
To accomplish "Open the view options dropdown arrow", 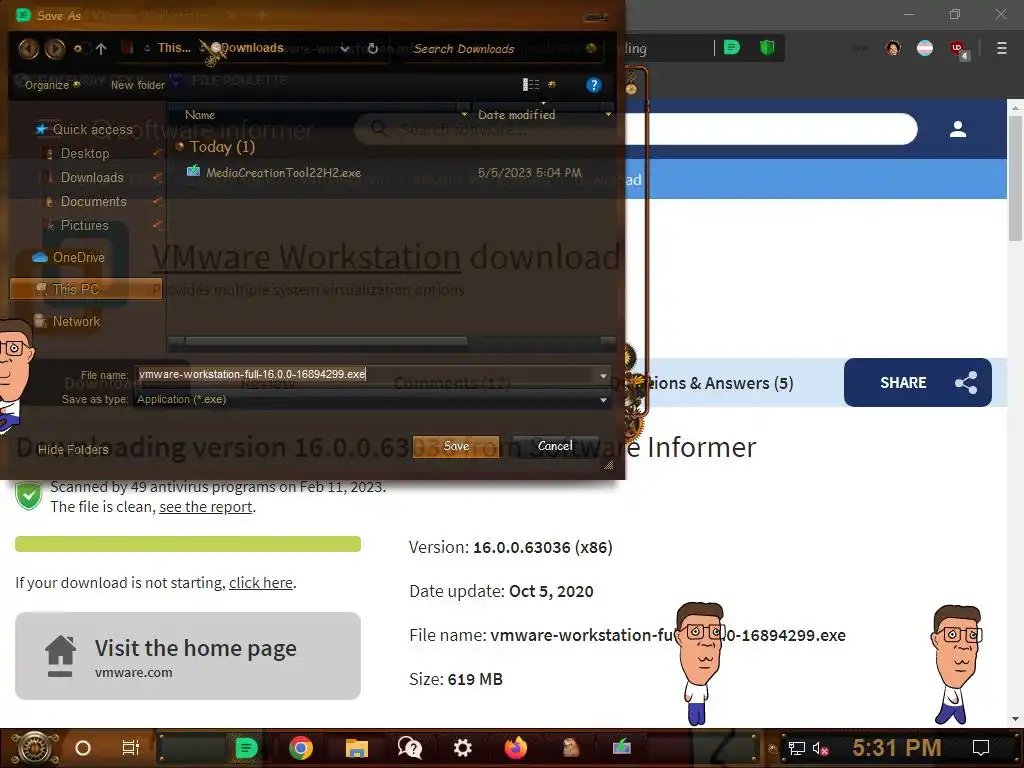I will coord(552,84).
